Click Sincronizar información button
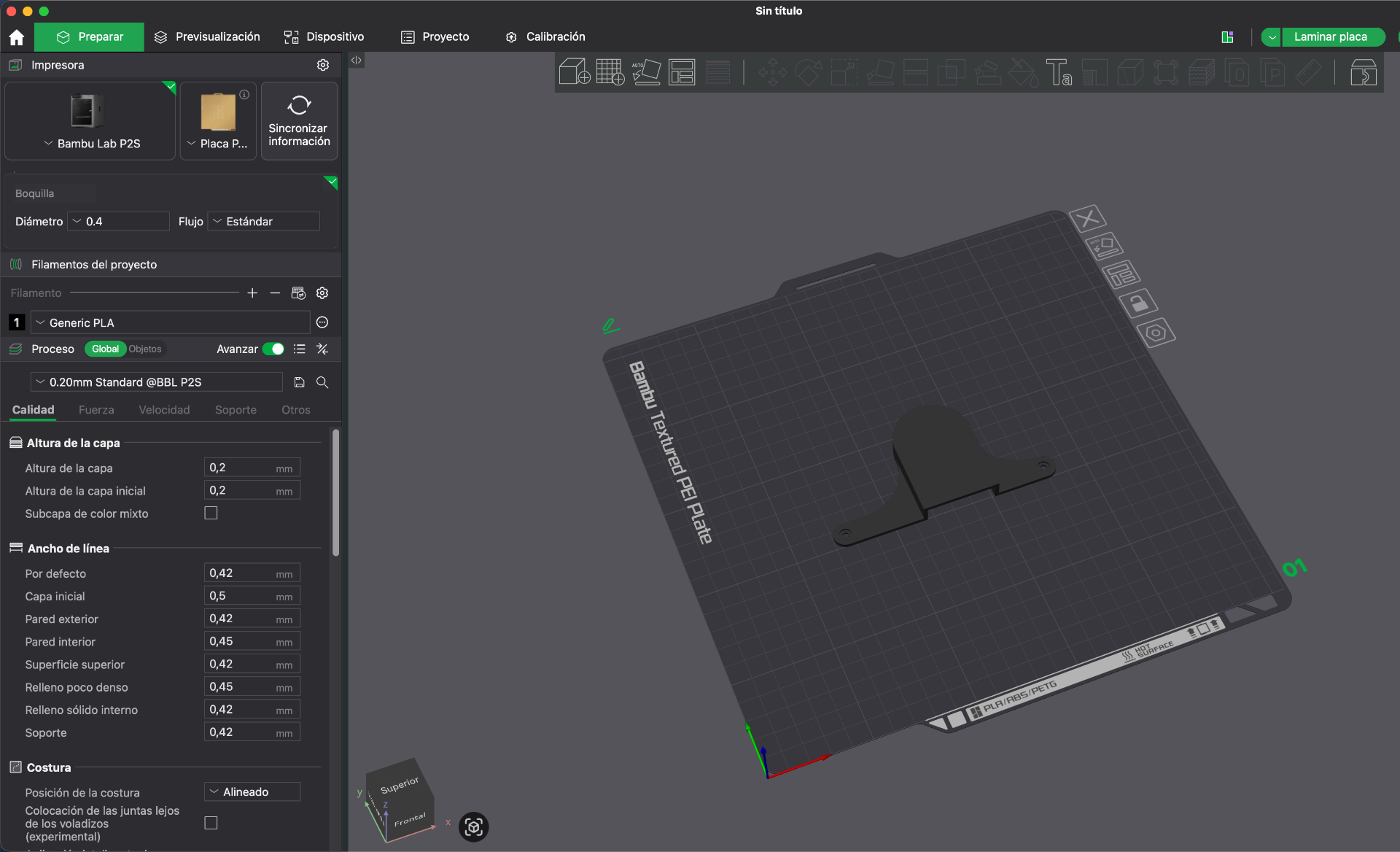Image resolution: width=1400 pixels, height=852 pixels. point(299,121)
